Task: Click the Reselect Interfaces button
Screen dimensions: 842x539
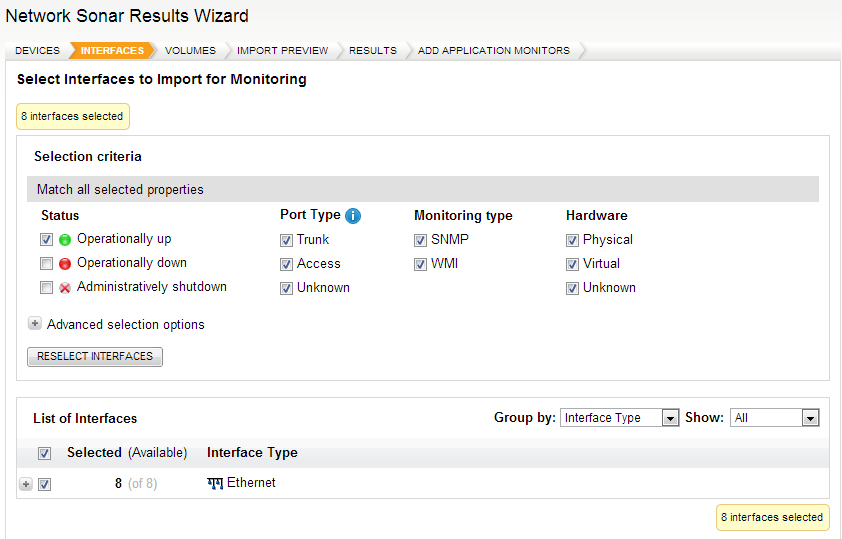Action: pos(95,356)
